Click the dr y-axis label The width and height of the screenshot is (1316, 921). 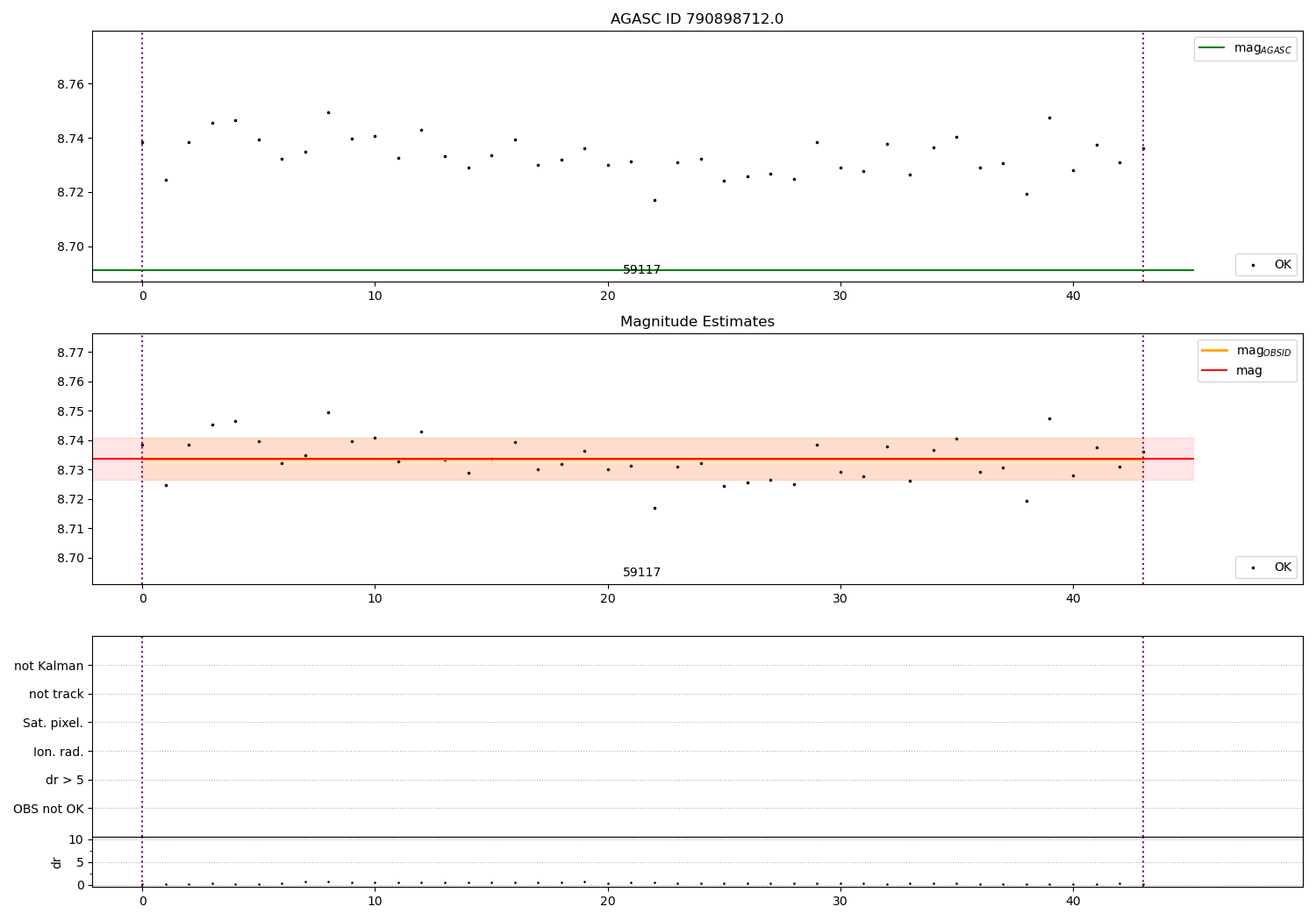point(57,862)
